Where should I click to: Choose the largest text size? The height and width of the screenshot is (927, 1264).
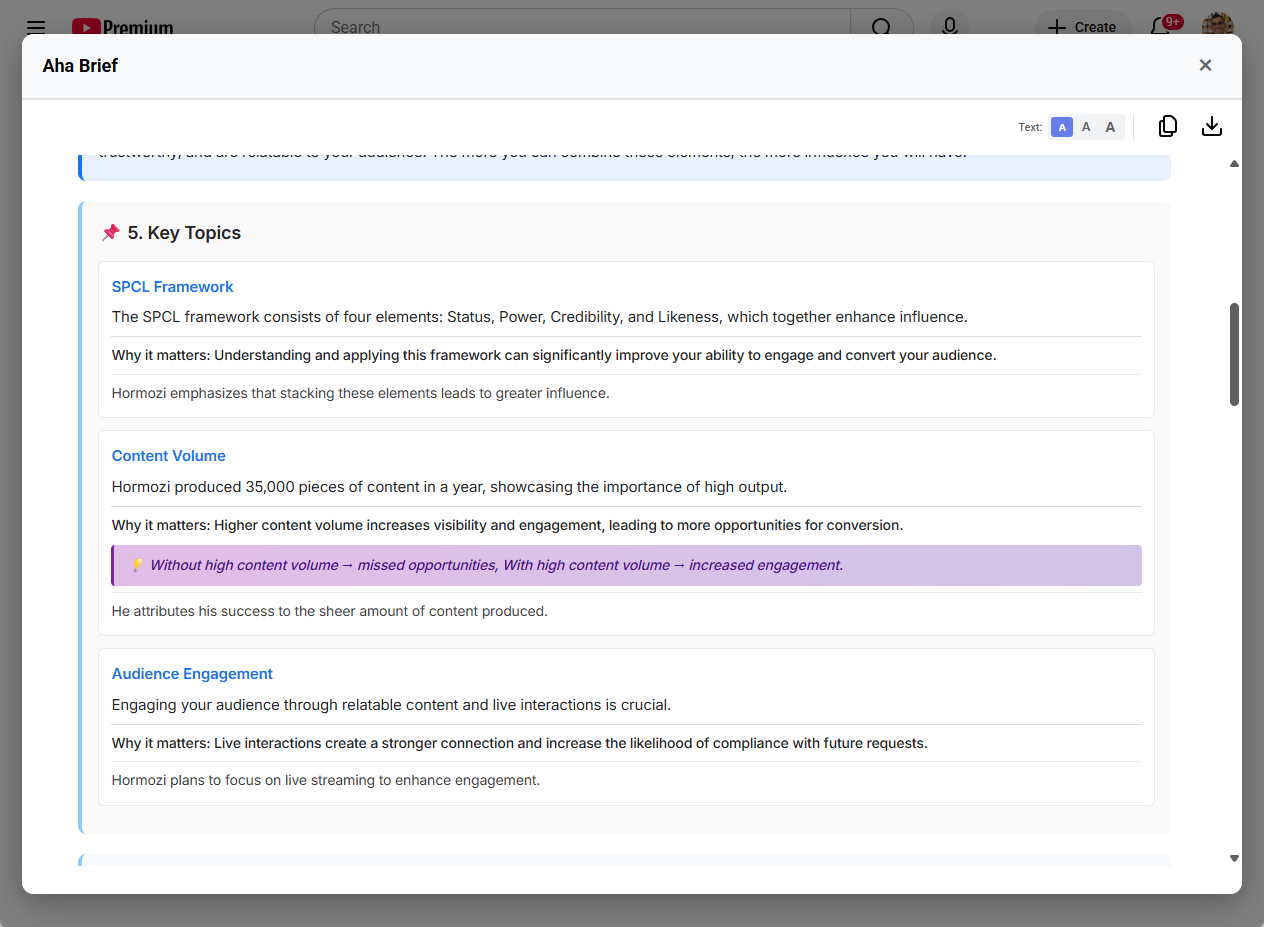click(1110, 127)
